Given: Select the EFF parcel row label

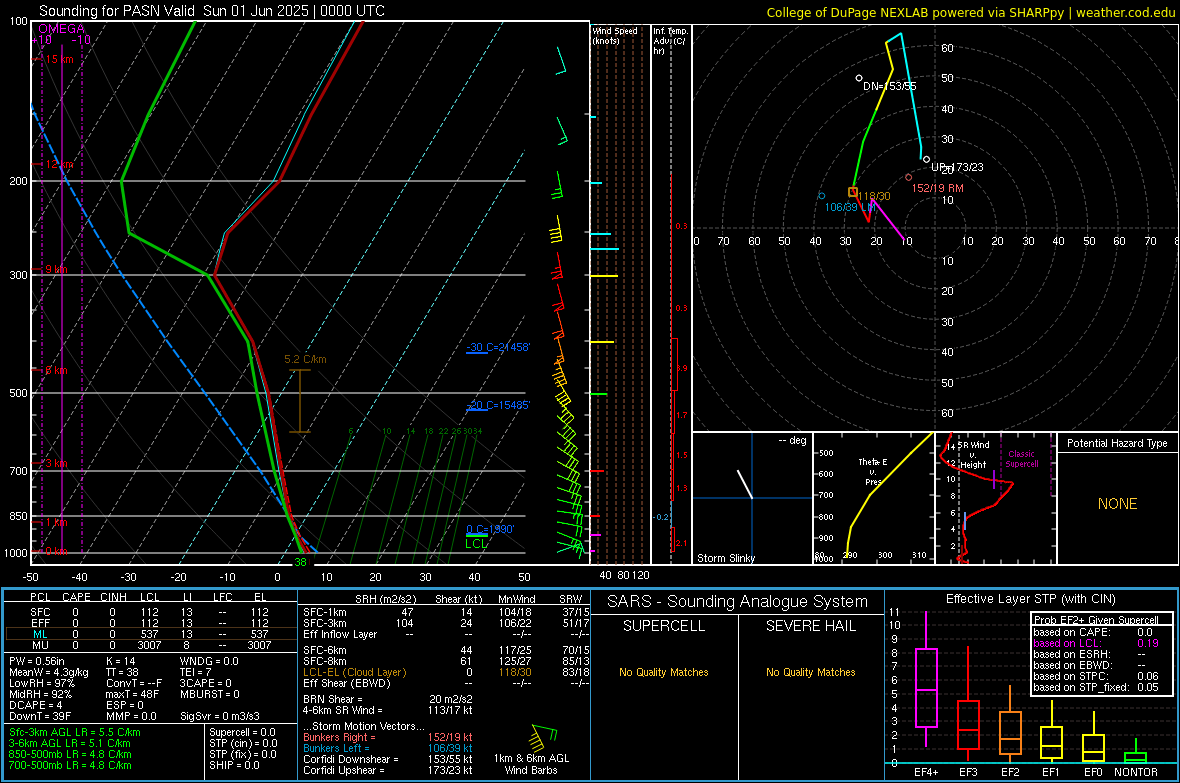Looking at the screenshot, I should pyautogui.click(x=40, y=623).
